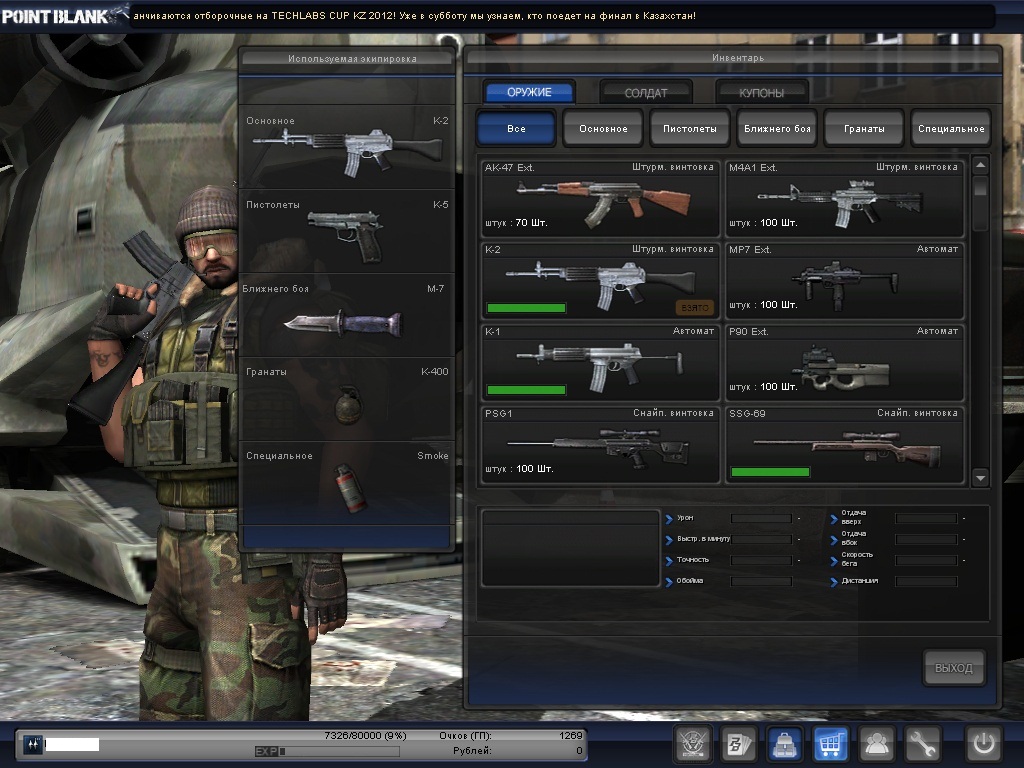Select the M4A1 Ext. weapon card
Viewport: 1024px width, 768px height.
[x=844, y=199]
